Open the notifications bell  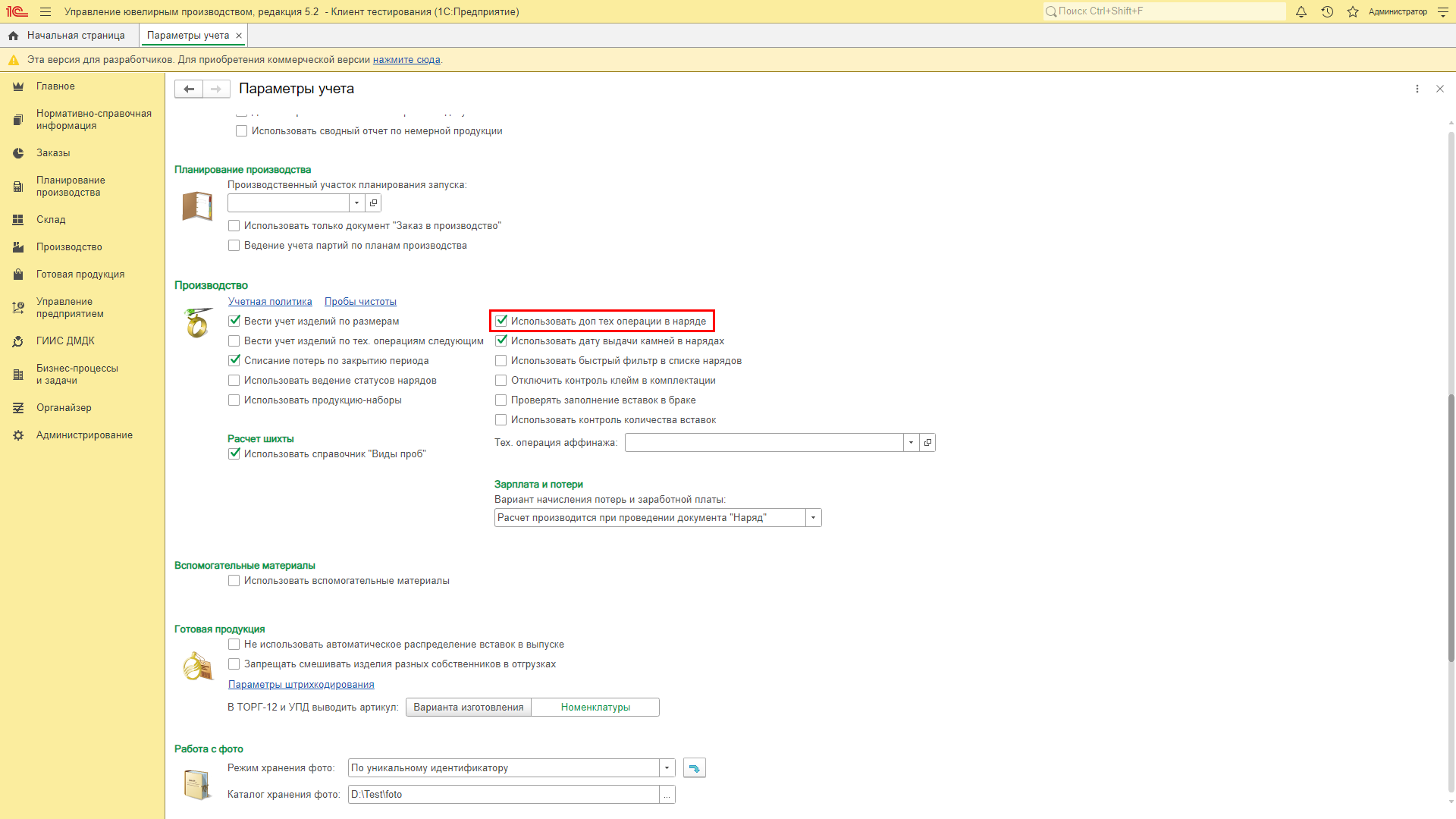click(x=1301, y=11)
